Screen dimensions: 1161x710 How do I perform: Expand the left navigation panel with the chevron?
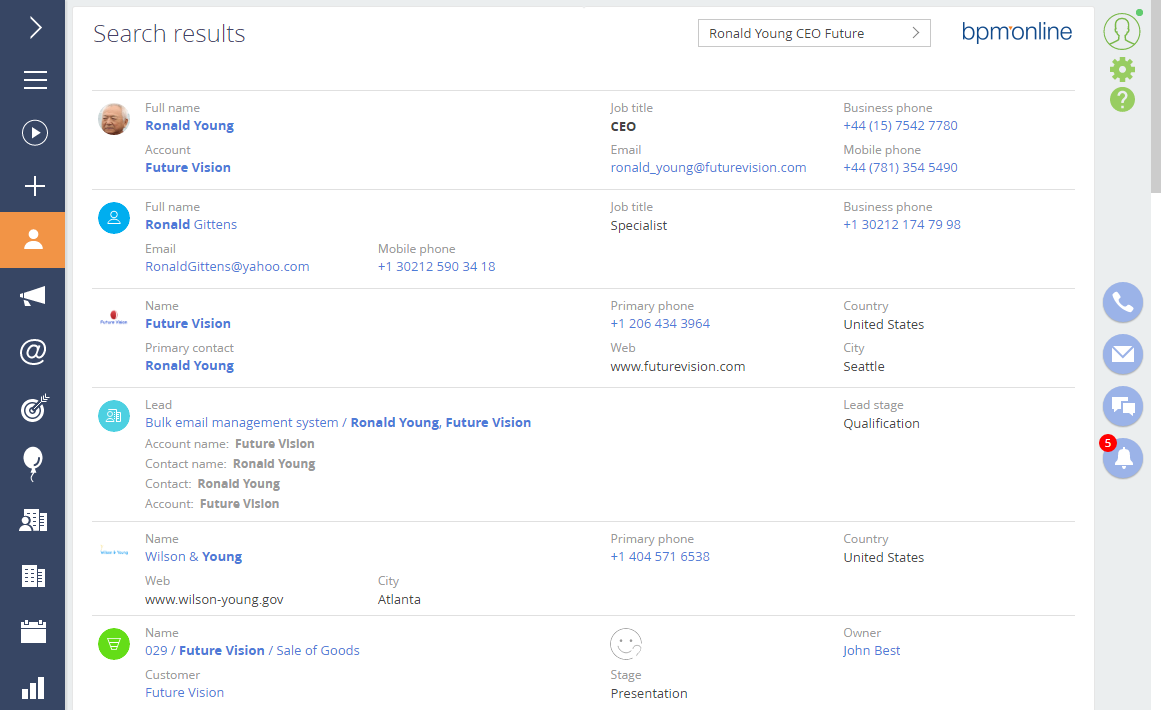point(35,28)
